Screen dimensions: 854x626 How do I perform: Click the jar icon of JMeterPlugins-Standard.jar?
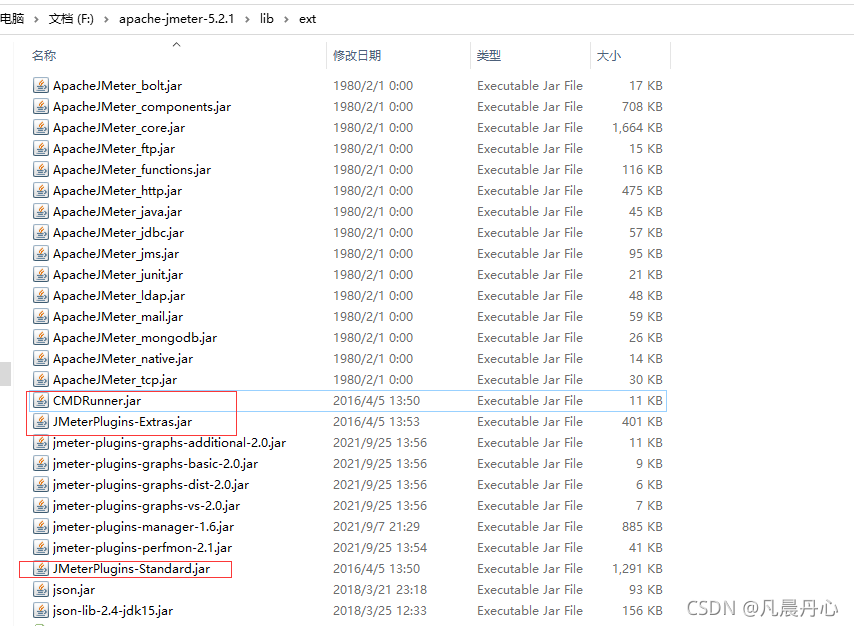pos(41,568)
